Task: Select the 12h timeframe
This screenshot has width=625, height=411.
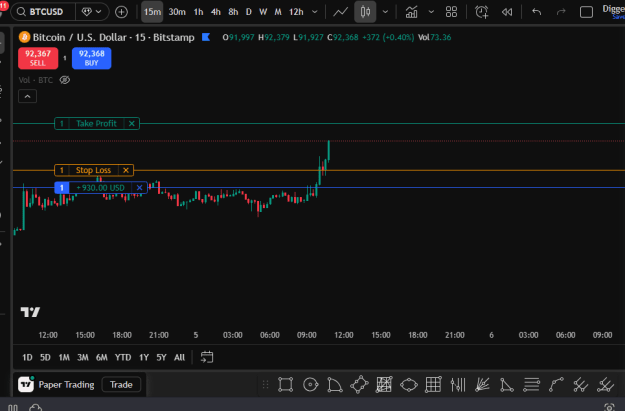Action: (x=296, y=12)
